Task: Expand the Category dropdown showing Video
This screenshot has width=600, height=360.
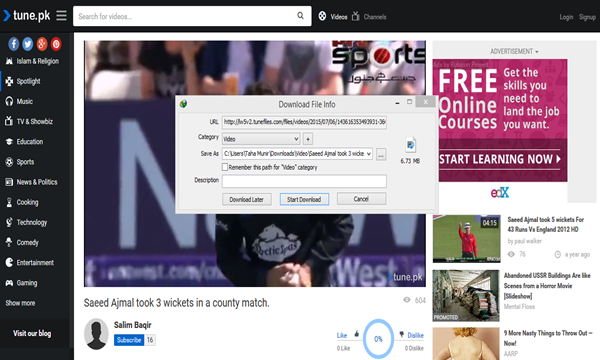Action: coord(261,139)
